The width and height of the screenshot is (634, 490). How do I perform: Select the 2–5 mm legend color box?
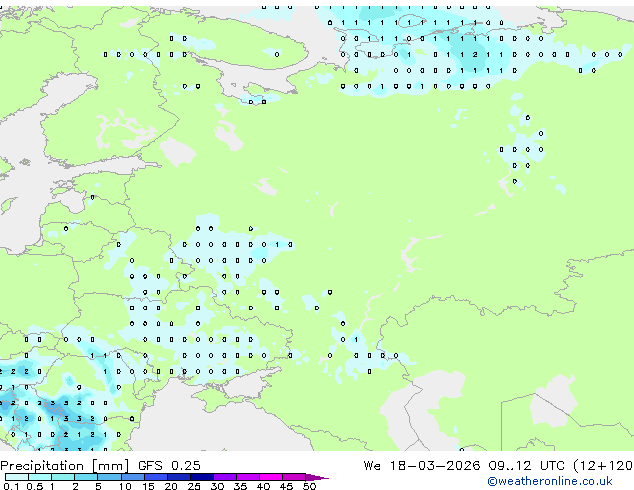point(86,477)
